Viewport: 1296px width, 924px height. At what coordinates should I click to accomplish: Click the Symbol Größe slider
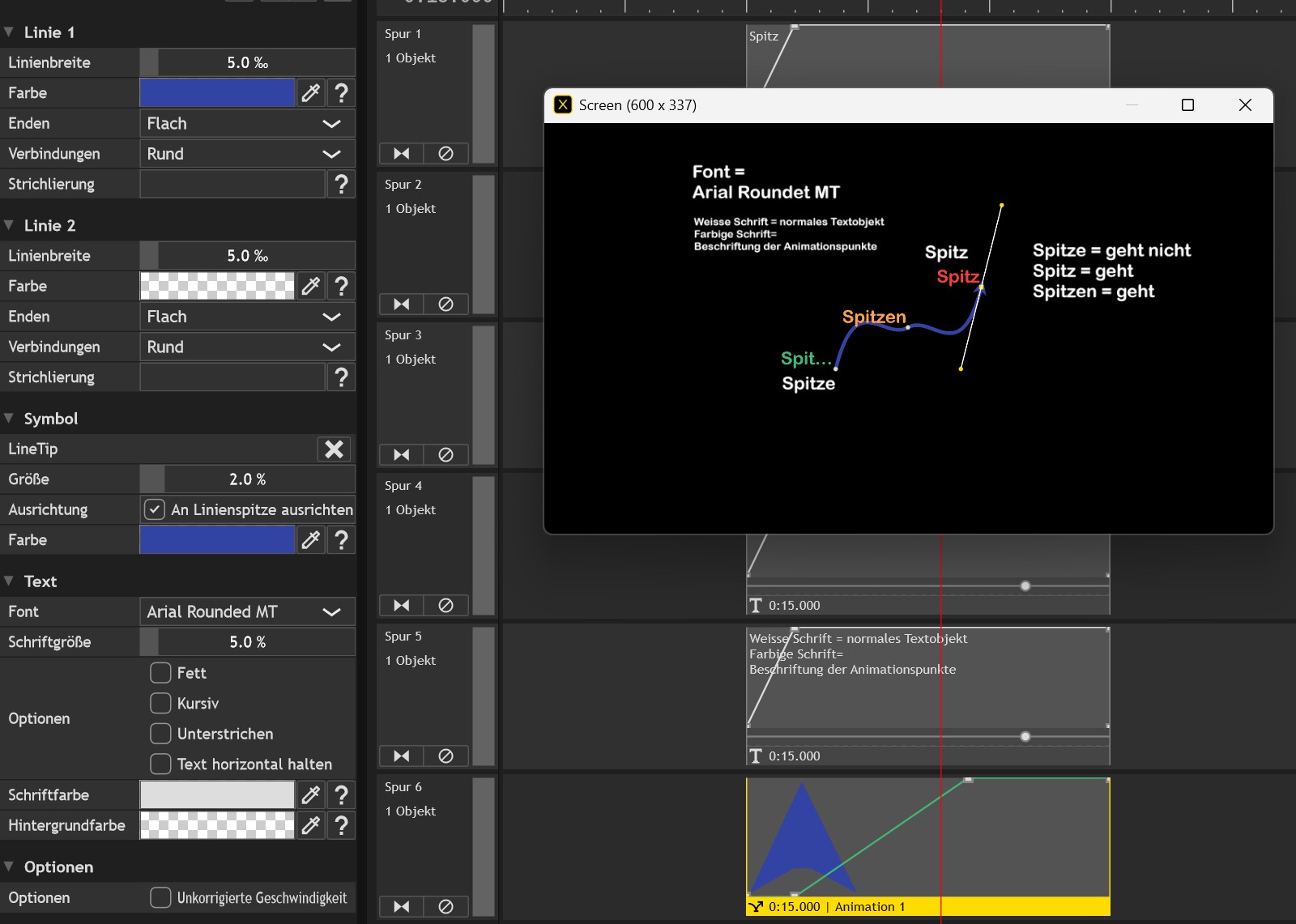click(247, 479)
